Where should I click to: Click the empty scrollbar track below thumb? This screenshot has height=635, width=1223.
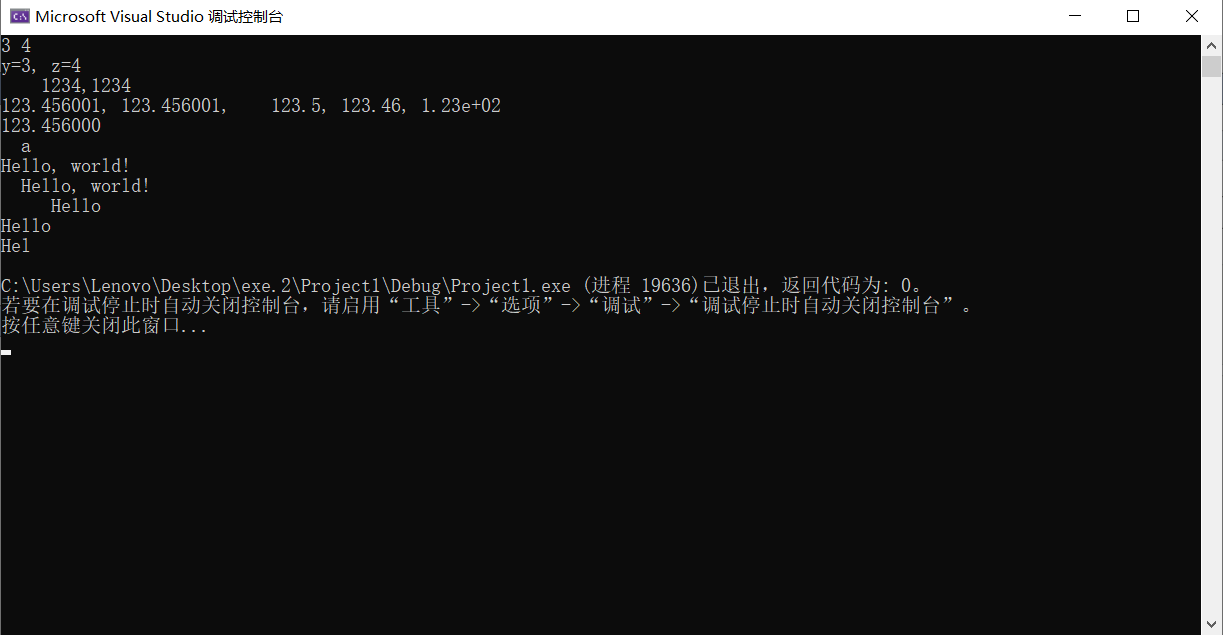(1211, 346)
